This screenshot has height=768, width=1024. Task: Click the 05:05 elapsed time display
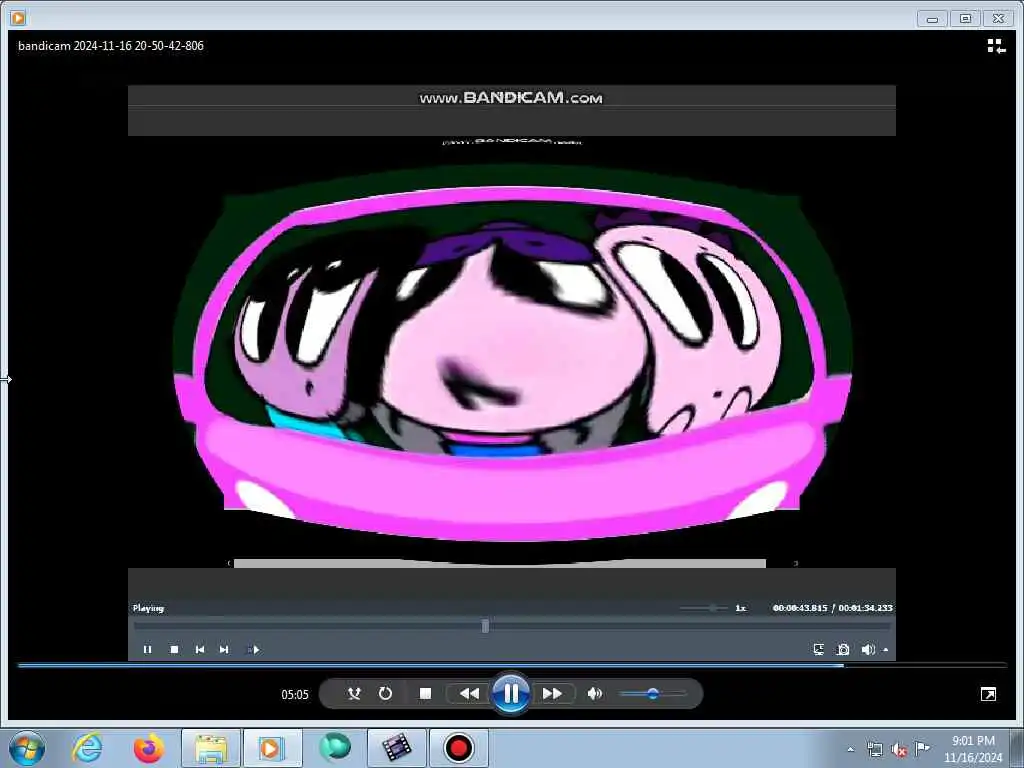295,694
